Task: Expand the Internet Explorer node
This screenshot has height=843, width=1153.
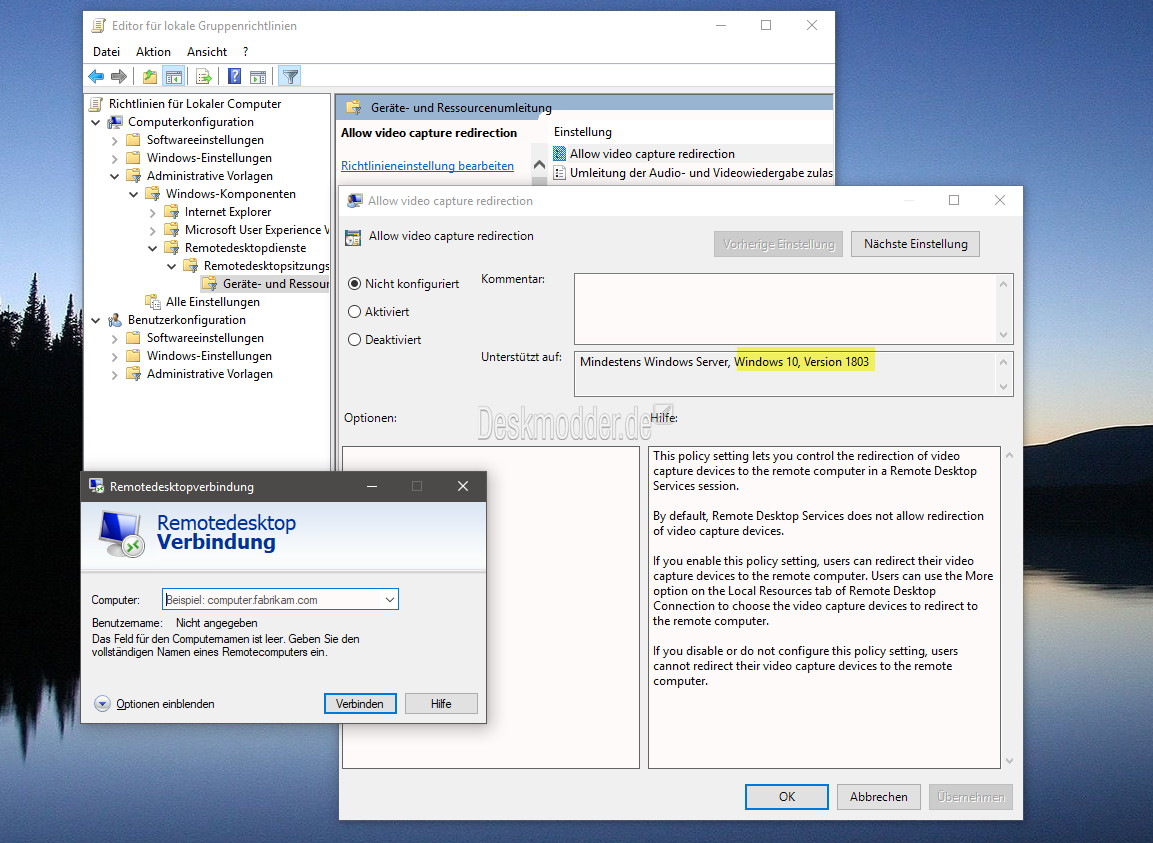Action: click(x=153, y=212)
